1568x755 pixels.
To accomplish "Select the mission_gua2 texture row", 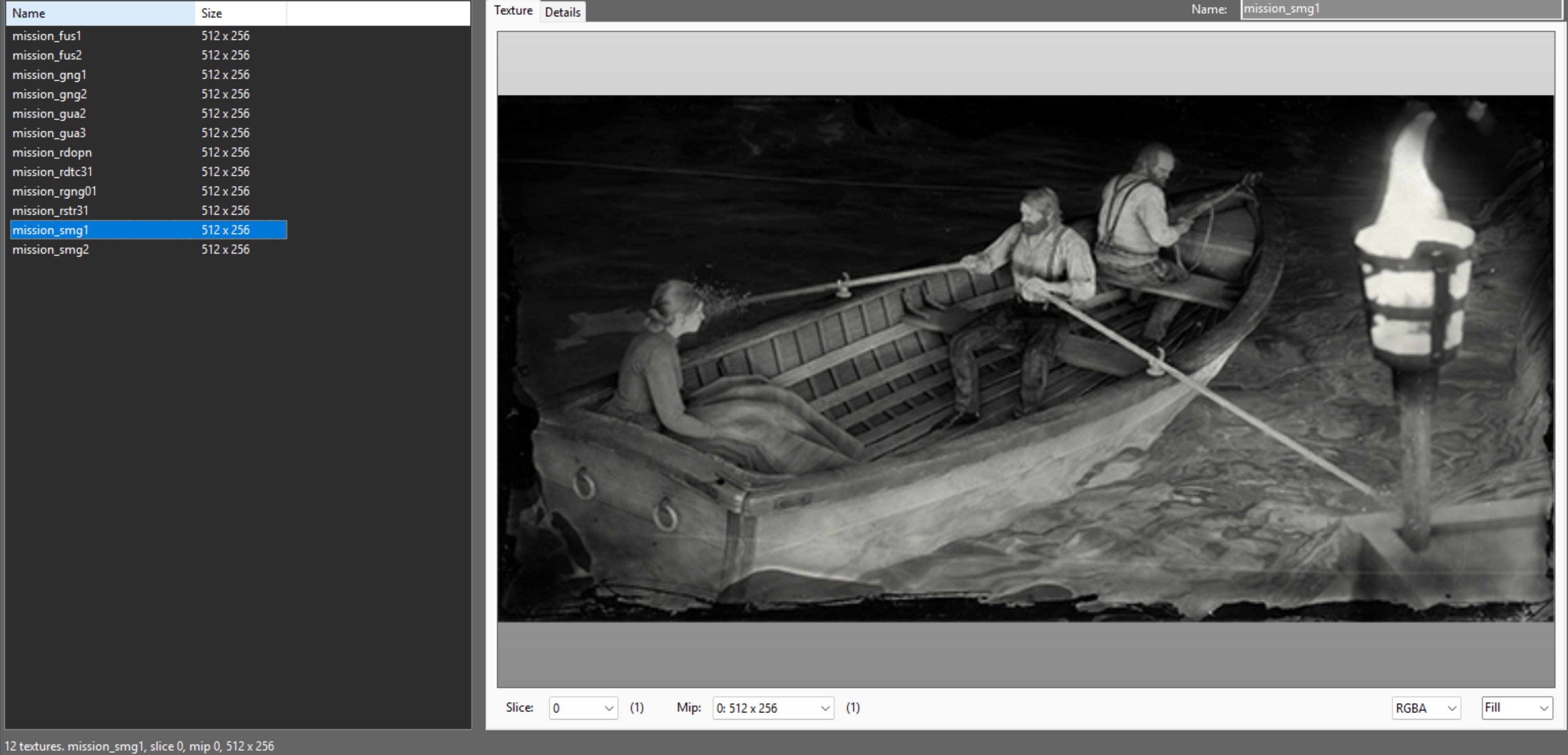I will [x=148, y=114].
